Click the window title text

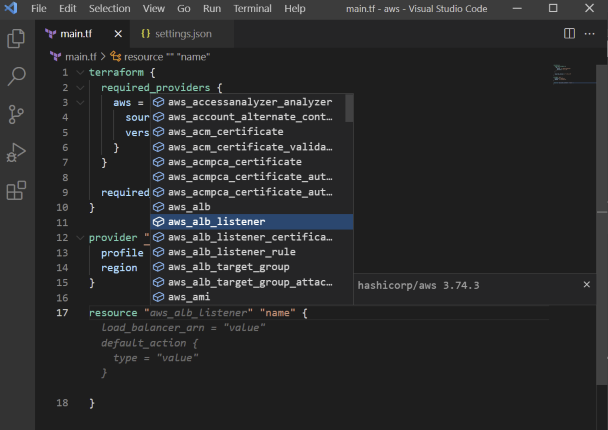(416, 9)
